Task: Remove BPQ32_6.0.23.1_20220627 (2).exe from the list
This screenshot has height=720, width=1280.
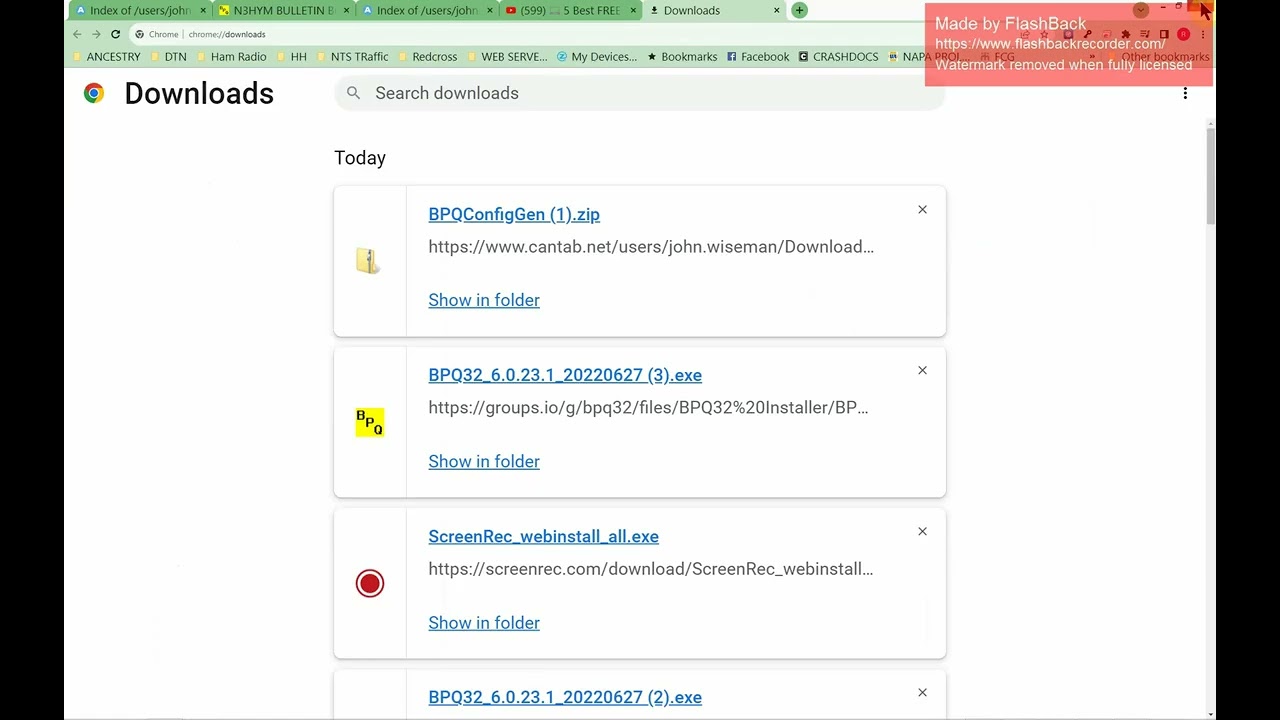Action: (x=922, y=693)
